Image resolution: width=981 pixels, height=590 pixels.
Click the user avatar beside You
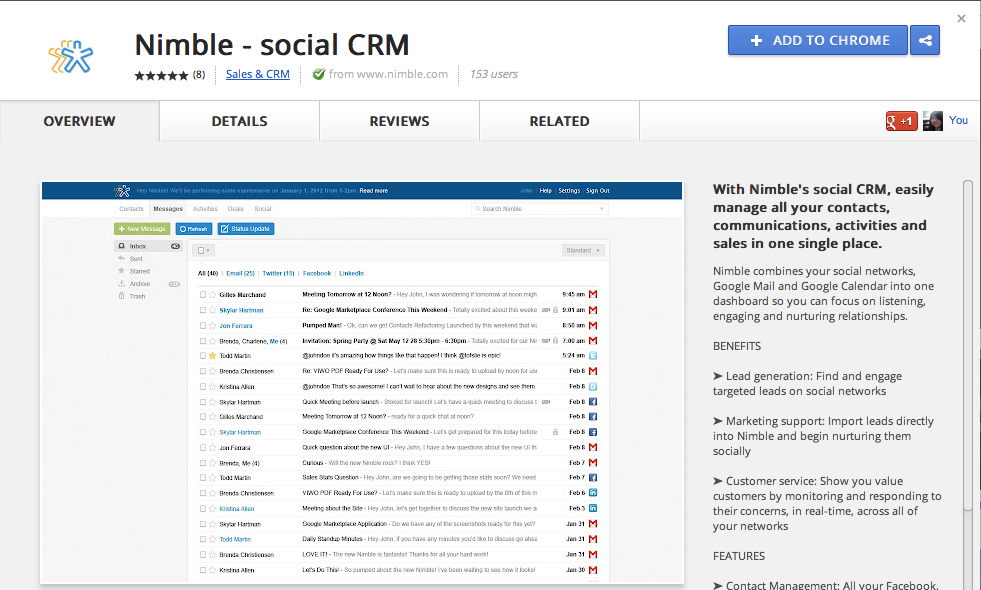click(x=933, y=121)
